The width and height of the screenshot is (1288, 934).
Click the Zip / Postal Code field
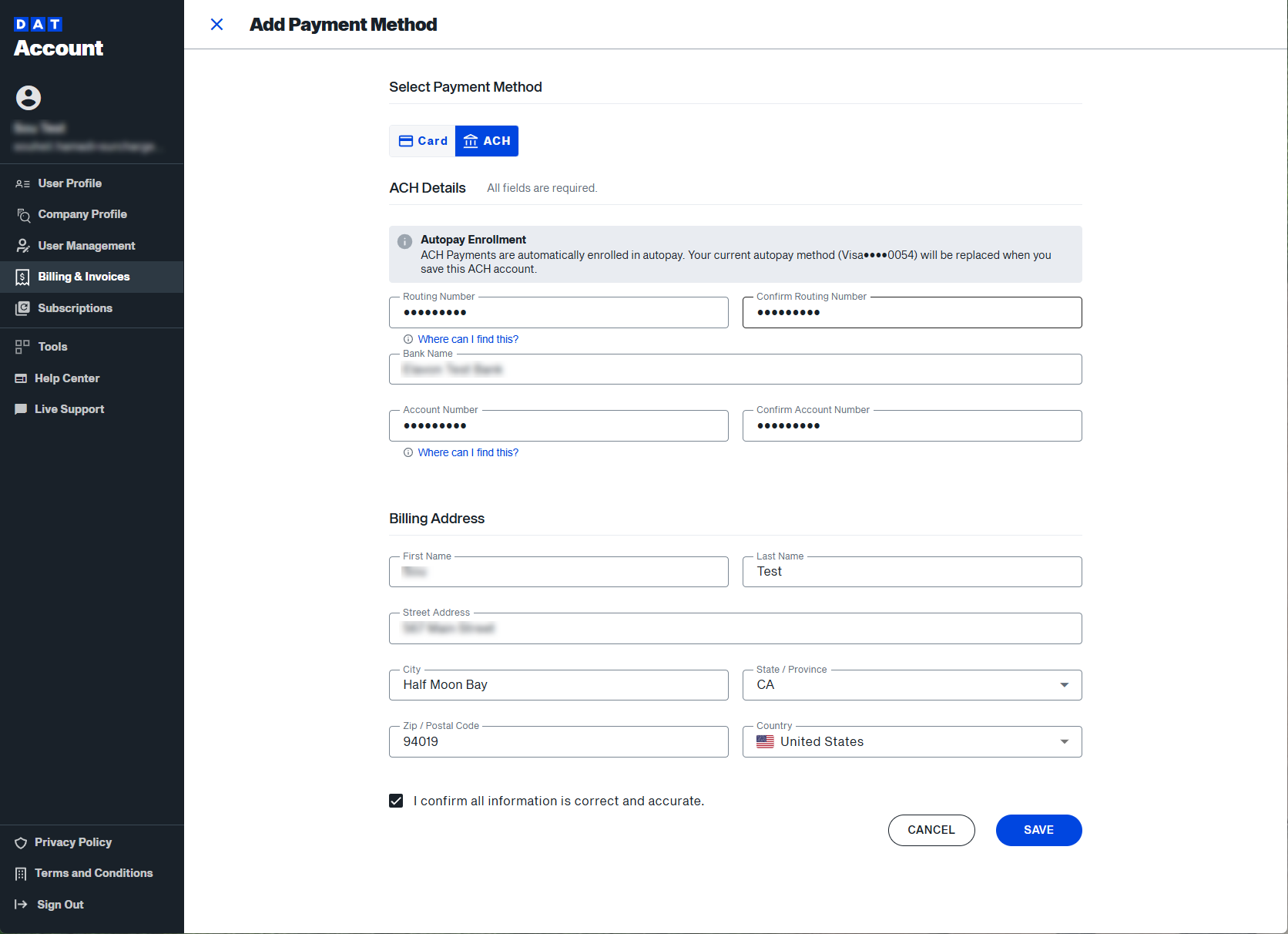(x=558, y=741)
